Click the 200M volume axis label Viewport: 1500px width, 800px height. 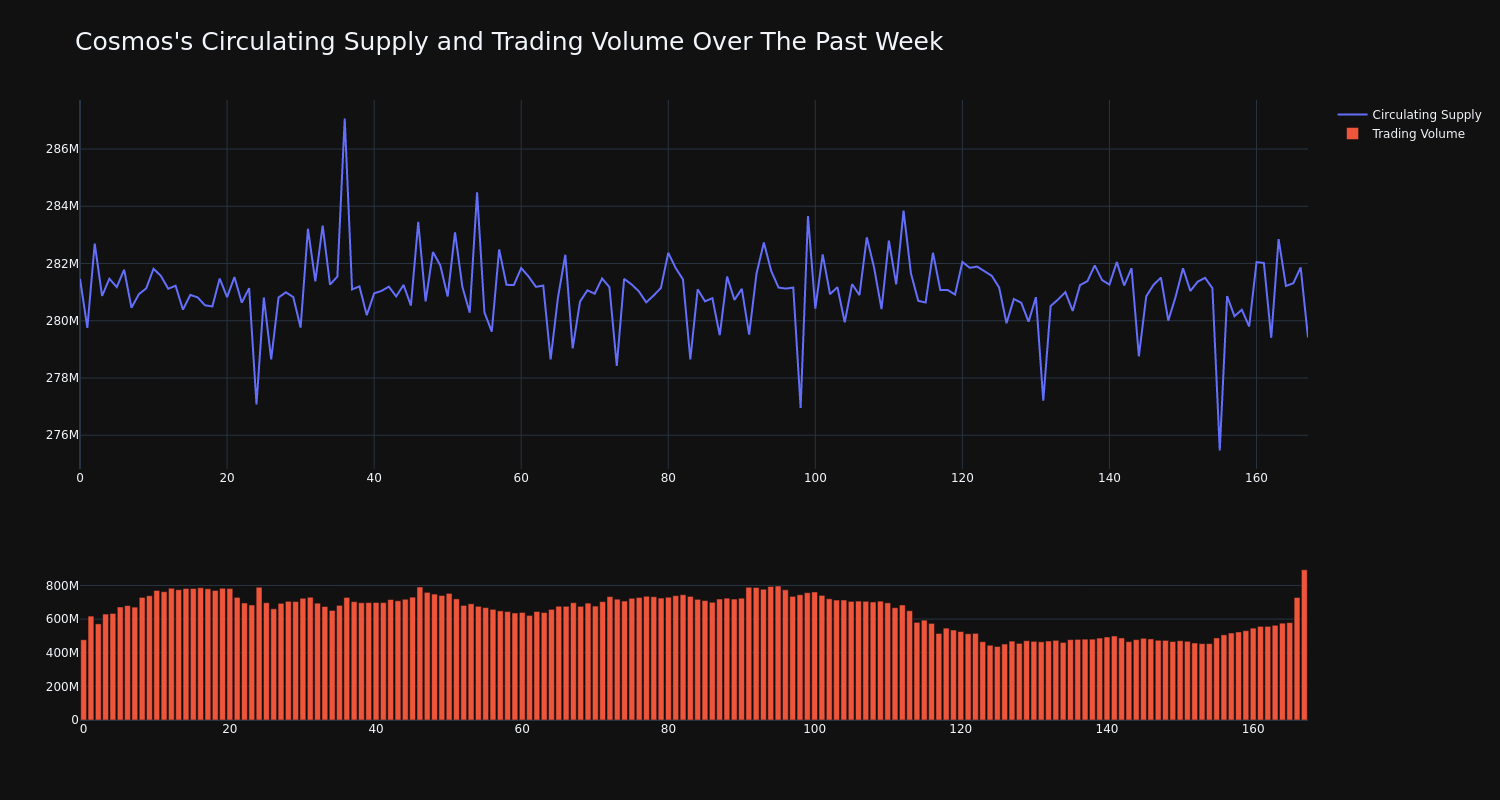click(x=62, y=687)
